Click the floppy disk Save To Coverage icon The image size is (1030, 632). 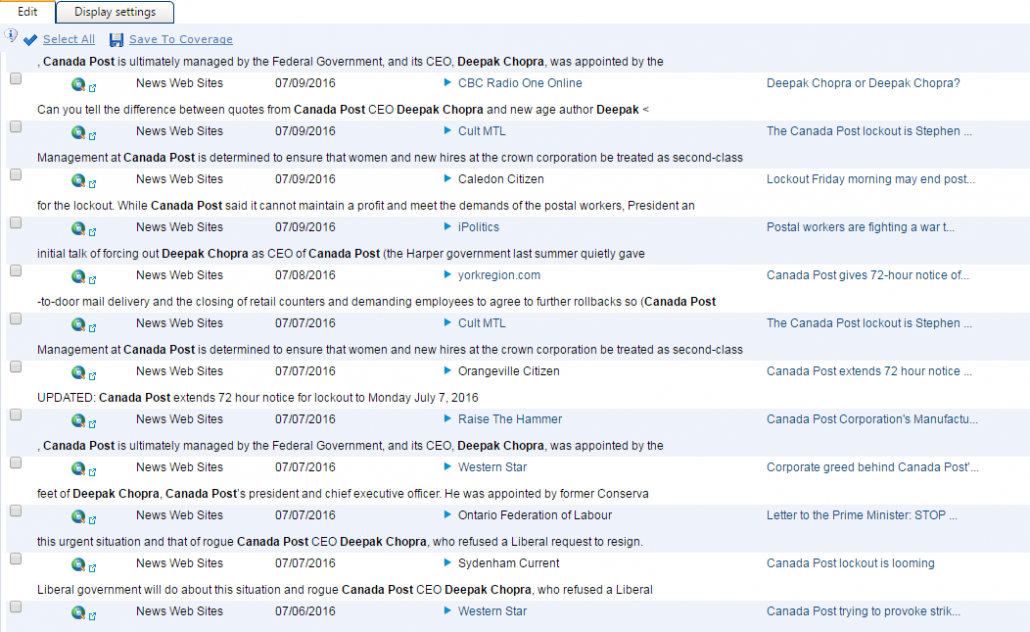pyautogui.click(x=116, y=40)
